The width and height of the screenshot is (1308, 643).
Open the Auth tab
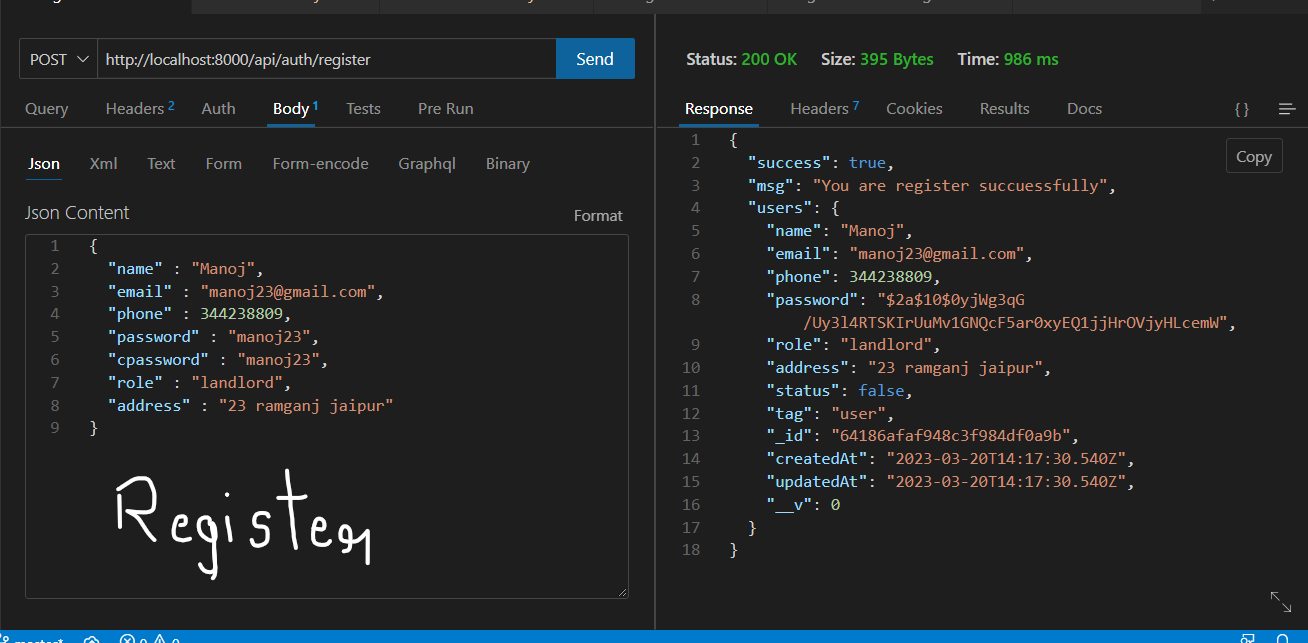pyautogui.click(x=218, y=108)
